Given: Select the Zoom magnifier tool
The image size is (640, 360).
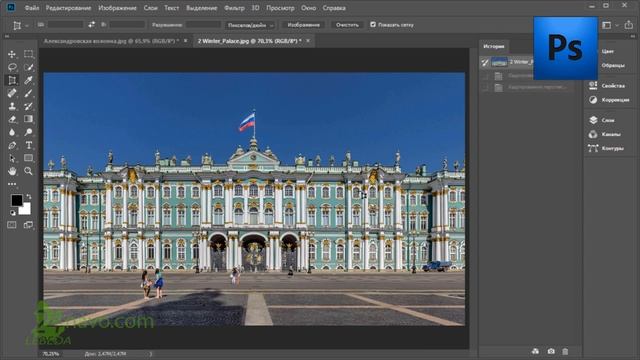Looking at the screenshot, I should 29,171.
